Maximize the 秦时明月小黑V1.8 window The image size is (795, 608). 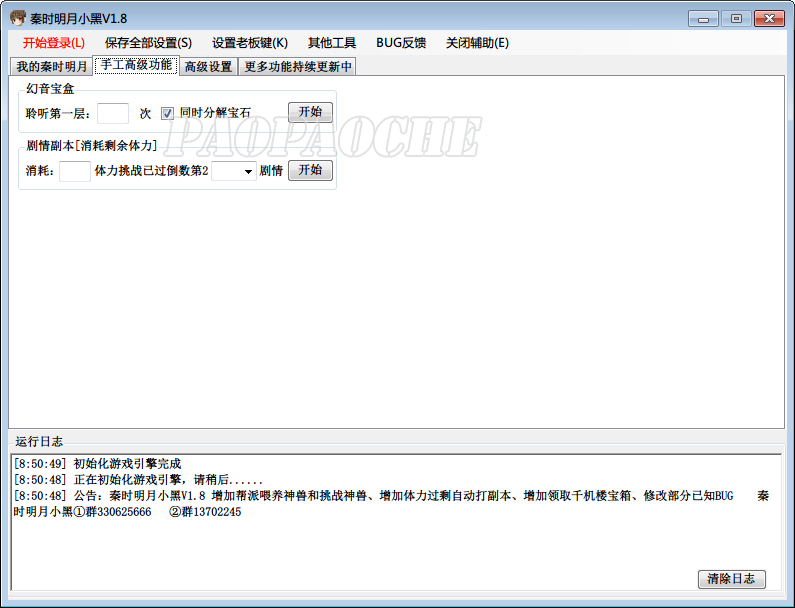736,19
